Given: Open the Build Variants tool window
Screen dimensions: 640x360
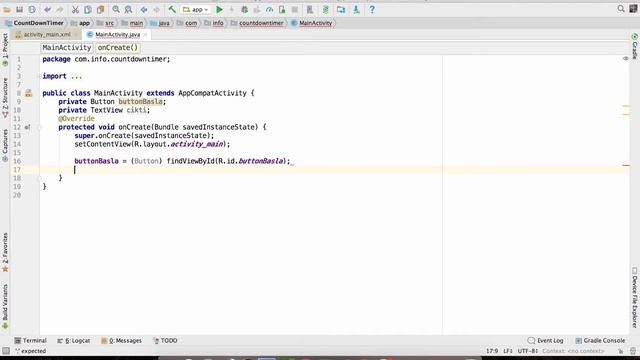Looking at the screenshot, I should coord(5,307).
